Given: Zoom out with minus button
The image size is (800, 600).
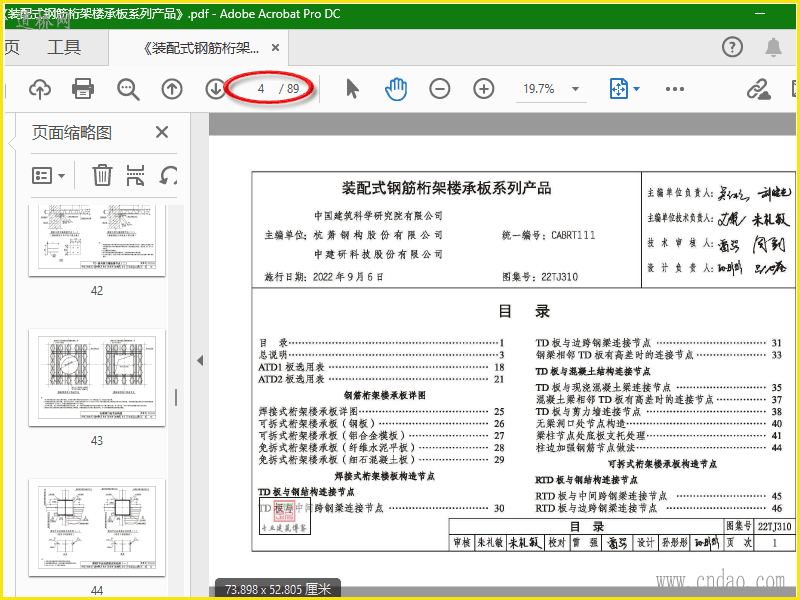Looking at the screenshot, I should [440, 89].
